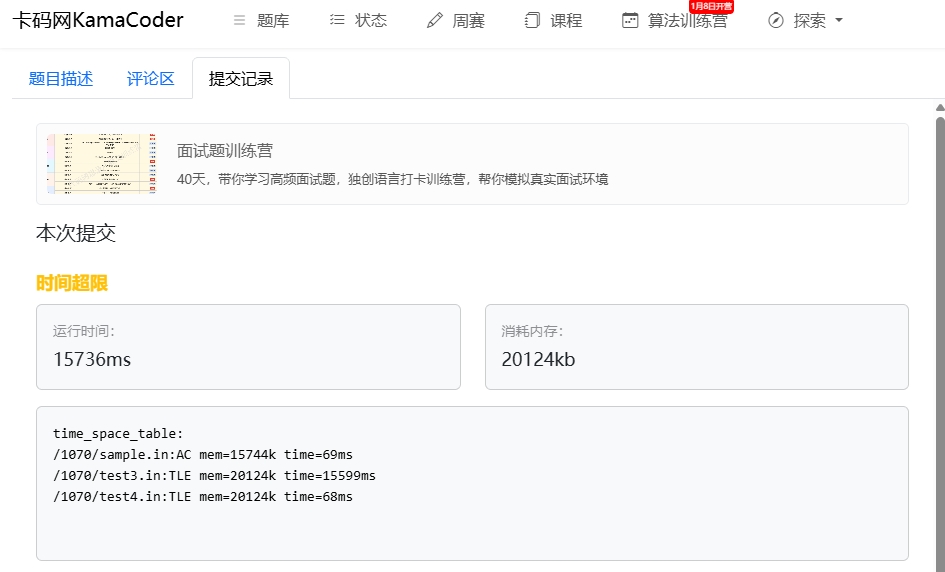Switch to the 题目描述 tab
945x572 pixels.
point(61,78)
